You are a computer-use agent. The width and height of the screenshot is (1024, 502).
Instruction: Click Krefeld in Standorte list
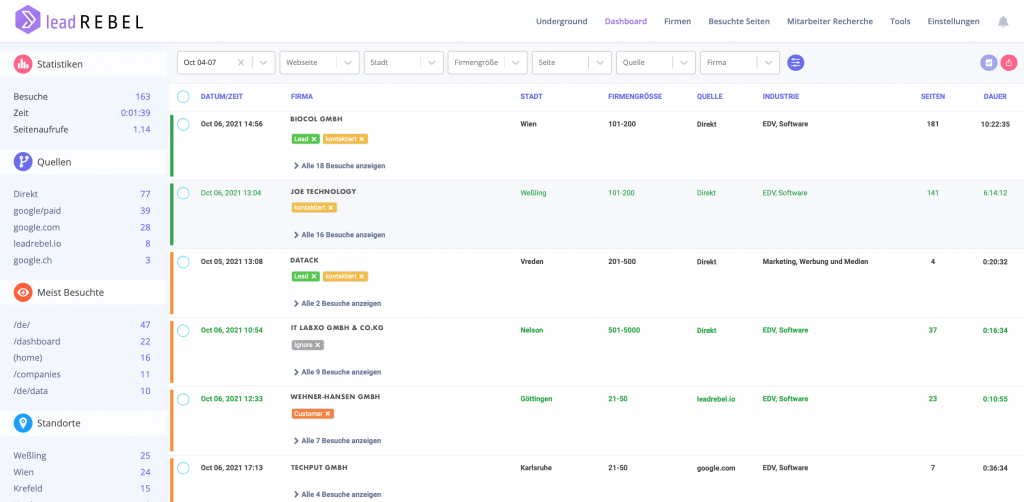point(29,488)
